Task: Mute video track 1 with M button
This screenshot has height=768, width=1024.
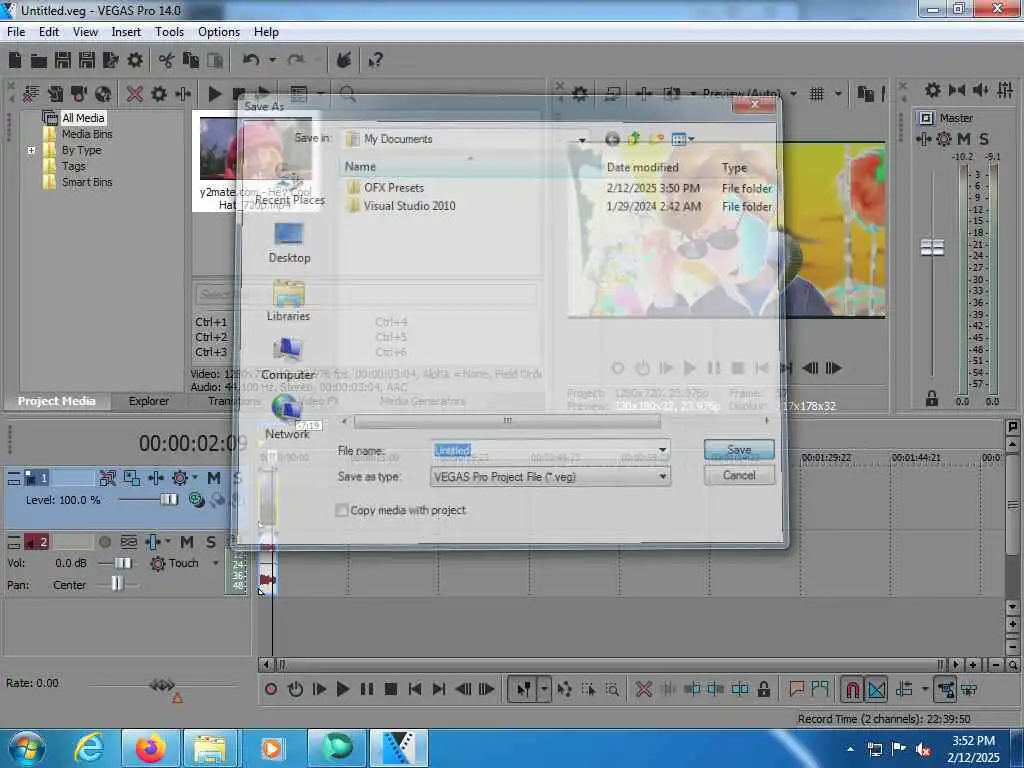Action: tap(214, 478)
